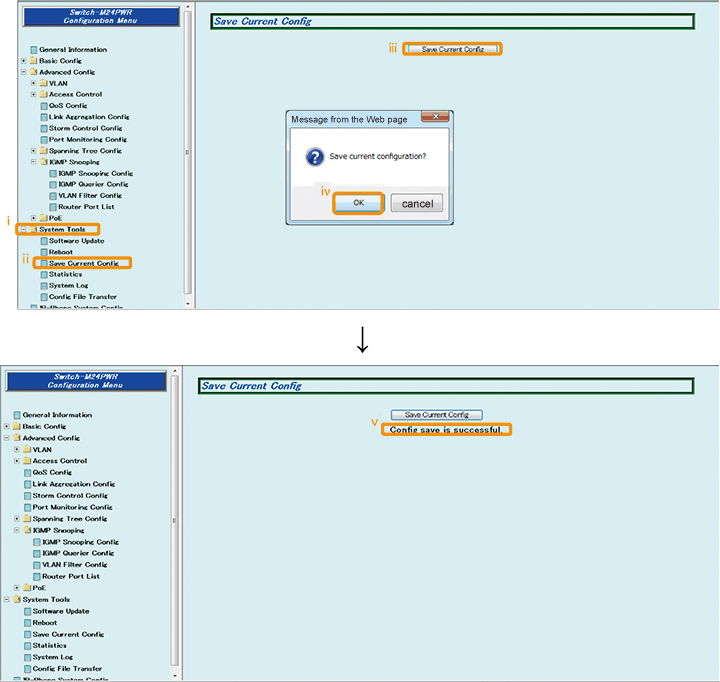Close the 'Message from the Web page' dialog
This screenshot has width=720, height=682.
point(435,118)
